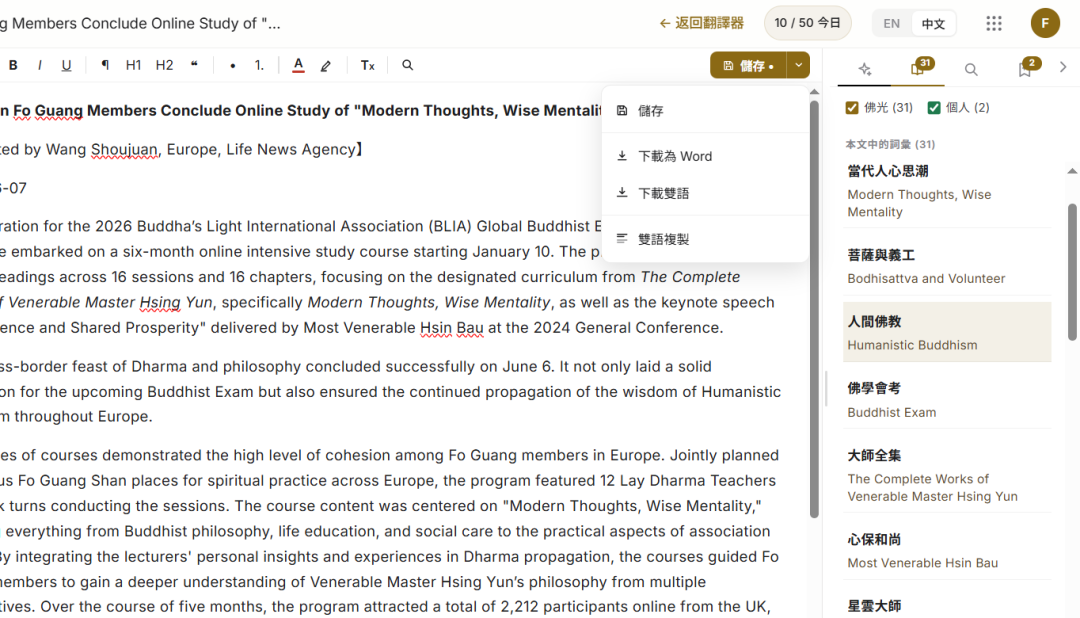1080x618 pixels.
Task: Choose 儲存 from the dropdown menu
Action: (705, 111)
